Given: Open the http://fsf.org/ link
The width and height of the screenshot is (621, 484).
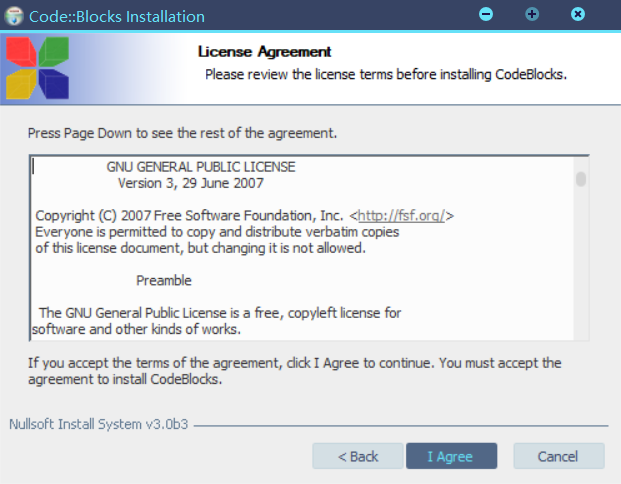Looking at the screenshot, I should click(x=403, y=215).
